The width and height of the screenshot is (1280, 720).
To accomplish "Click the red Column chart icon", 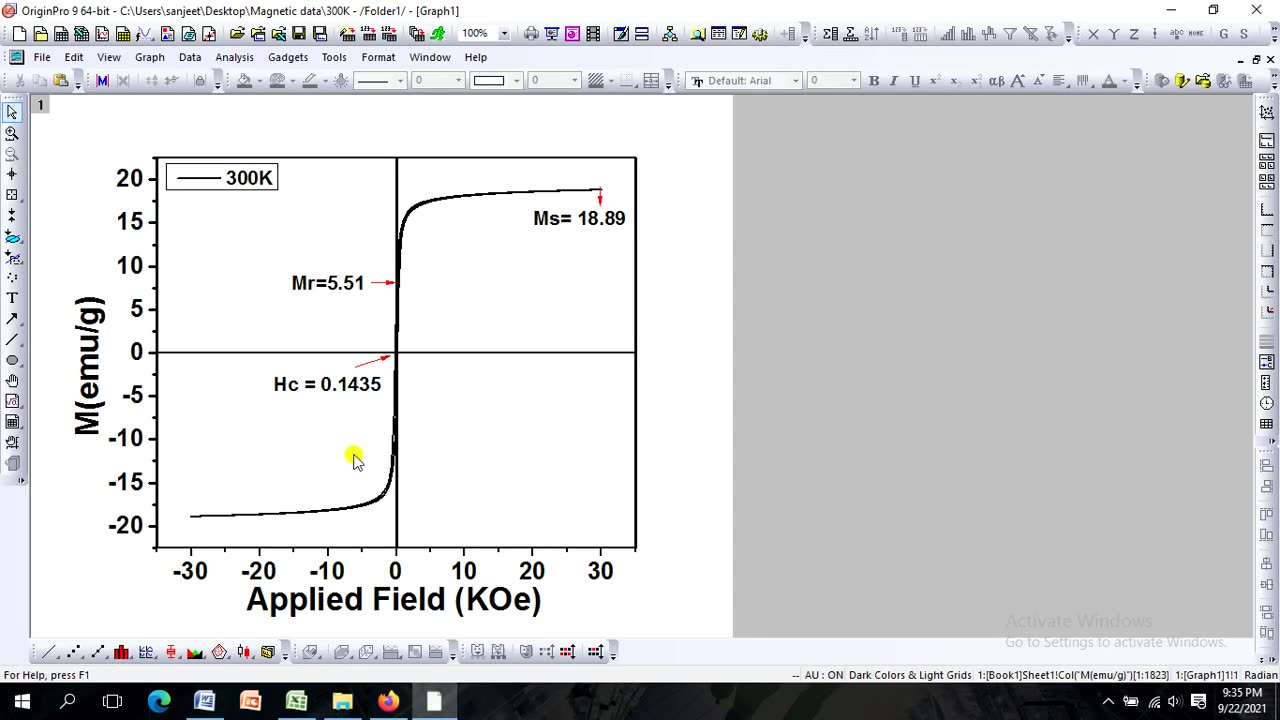I will pos(121,652).
